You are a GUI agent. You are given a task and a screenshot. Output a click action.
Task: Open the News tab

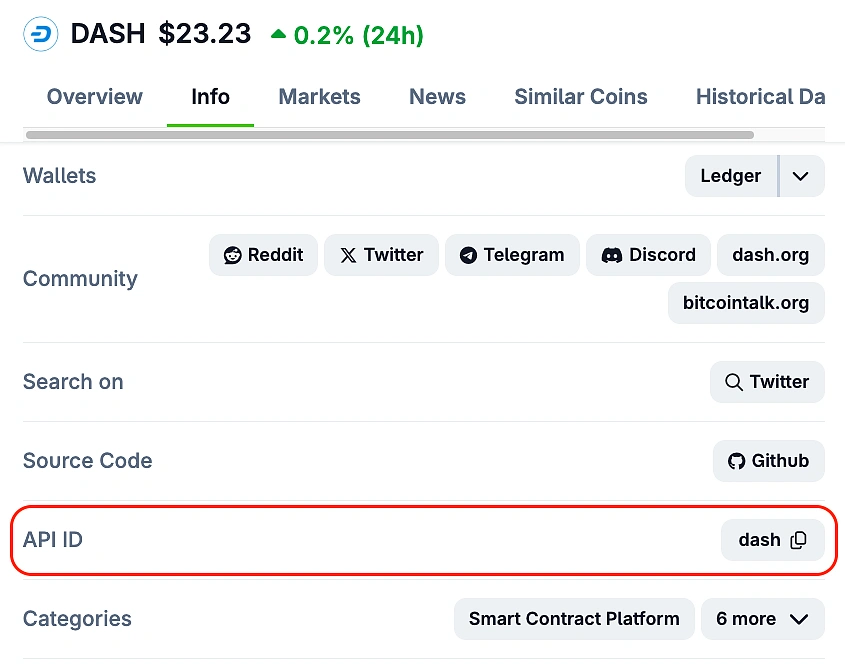[437, 97]
